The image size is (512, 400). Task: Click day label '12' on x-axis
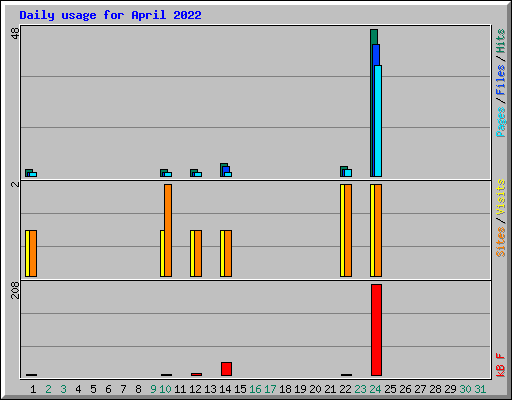pos(195,389)
